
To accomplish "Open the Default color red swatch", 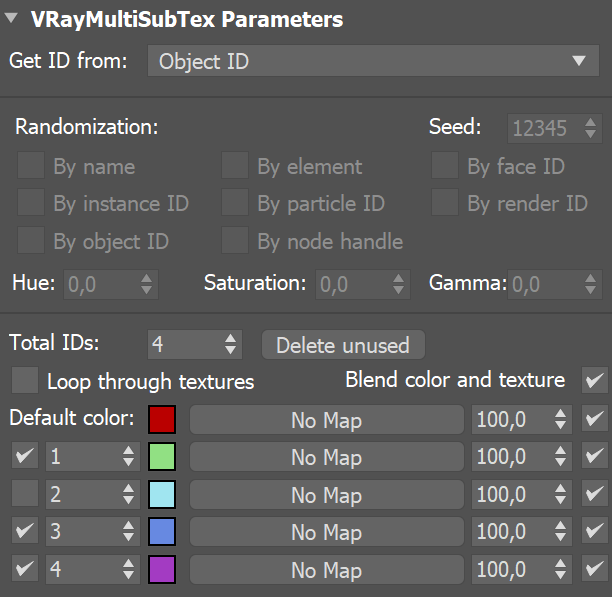I will pyautogui.click(x=161, y=420).
